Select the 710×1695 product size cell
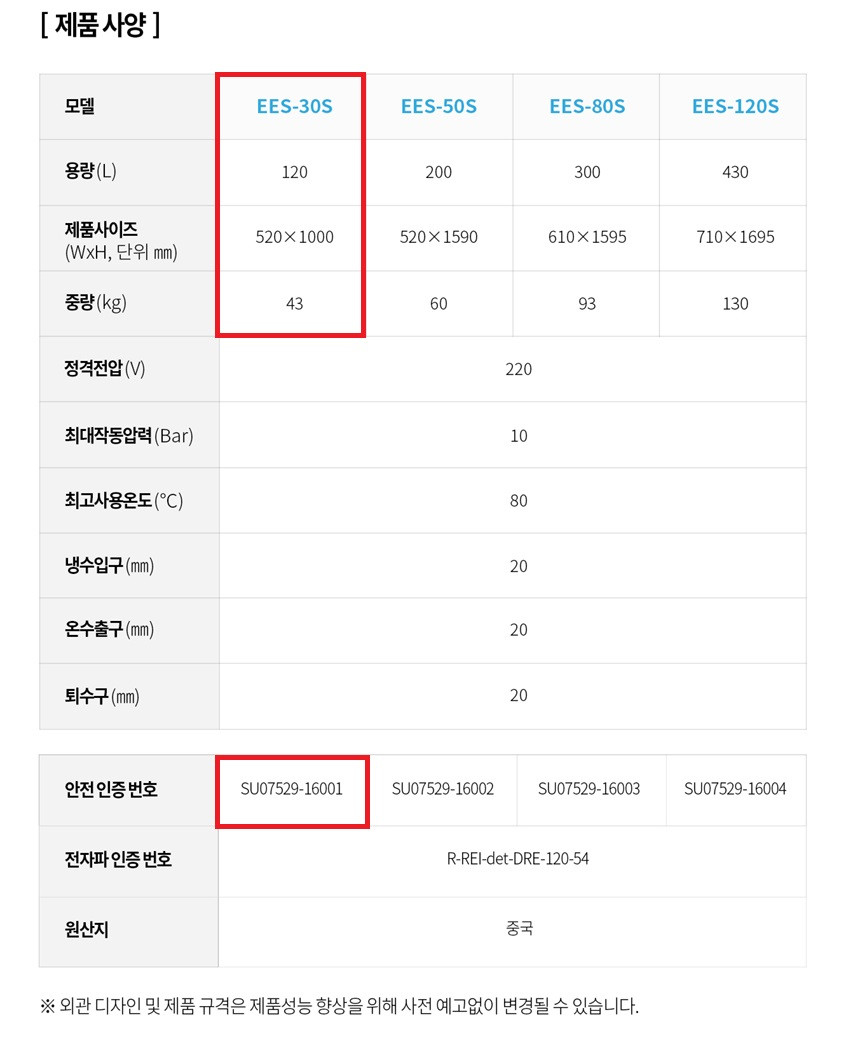Screen dimensions: 860x1043 pos(735,237)
